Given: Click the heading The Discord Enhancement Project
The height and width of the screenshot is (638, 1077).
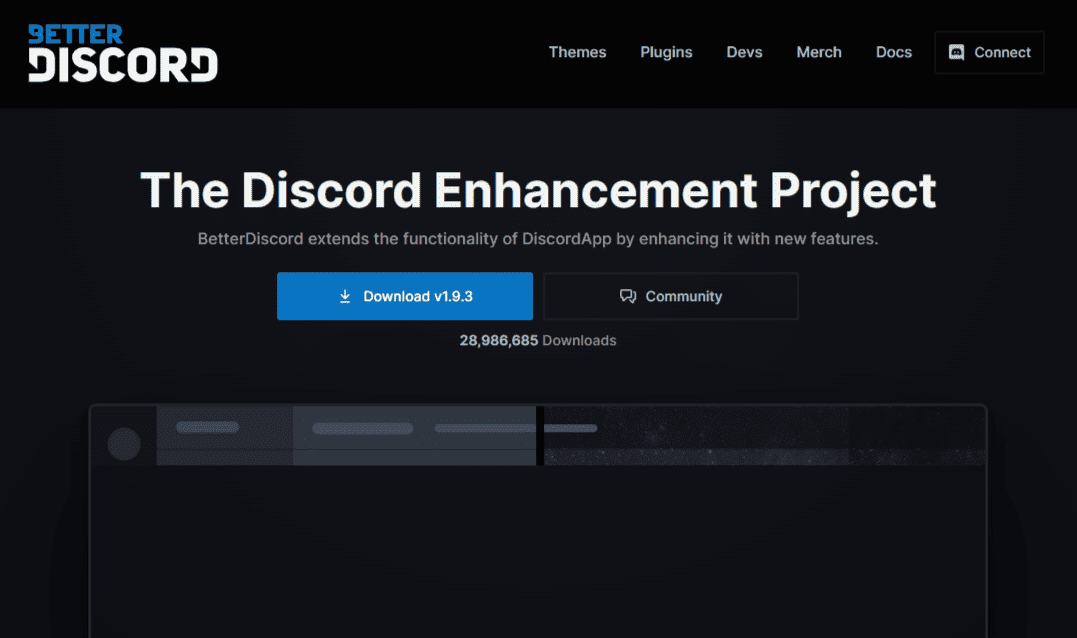Looking at the screenshot, I should click(x=538, y=190).
